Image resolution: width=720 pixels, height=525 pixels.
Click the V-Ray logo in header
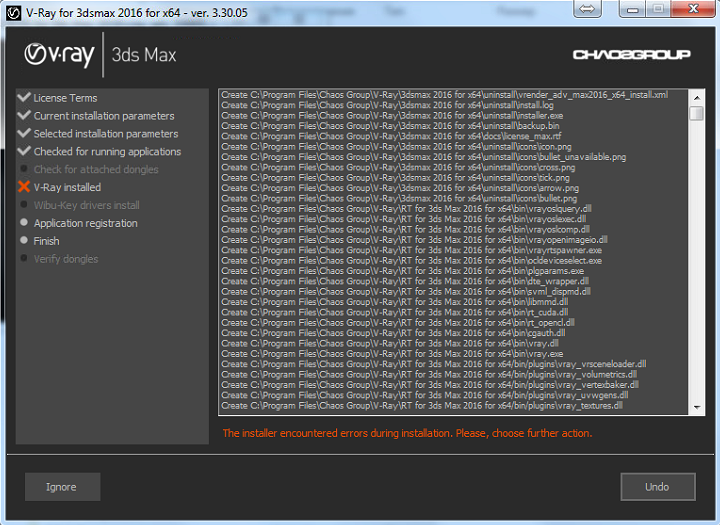[x=59, y=55]
